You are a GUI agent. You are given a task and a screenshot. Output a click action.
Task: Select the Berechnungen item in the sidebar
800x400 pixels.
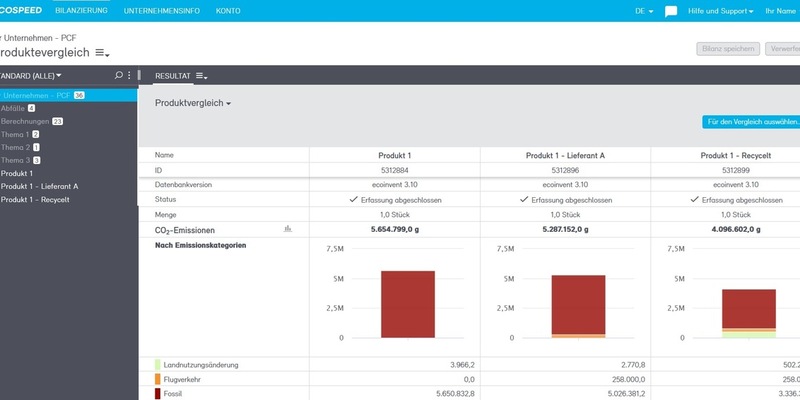(x=25, y=121)
